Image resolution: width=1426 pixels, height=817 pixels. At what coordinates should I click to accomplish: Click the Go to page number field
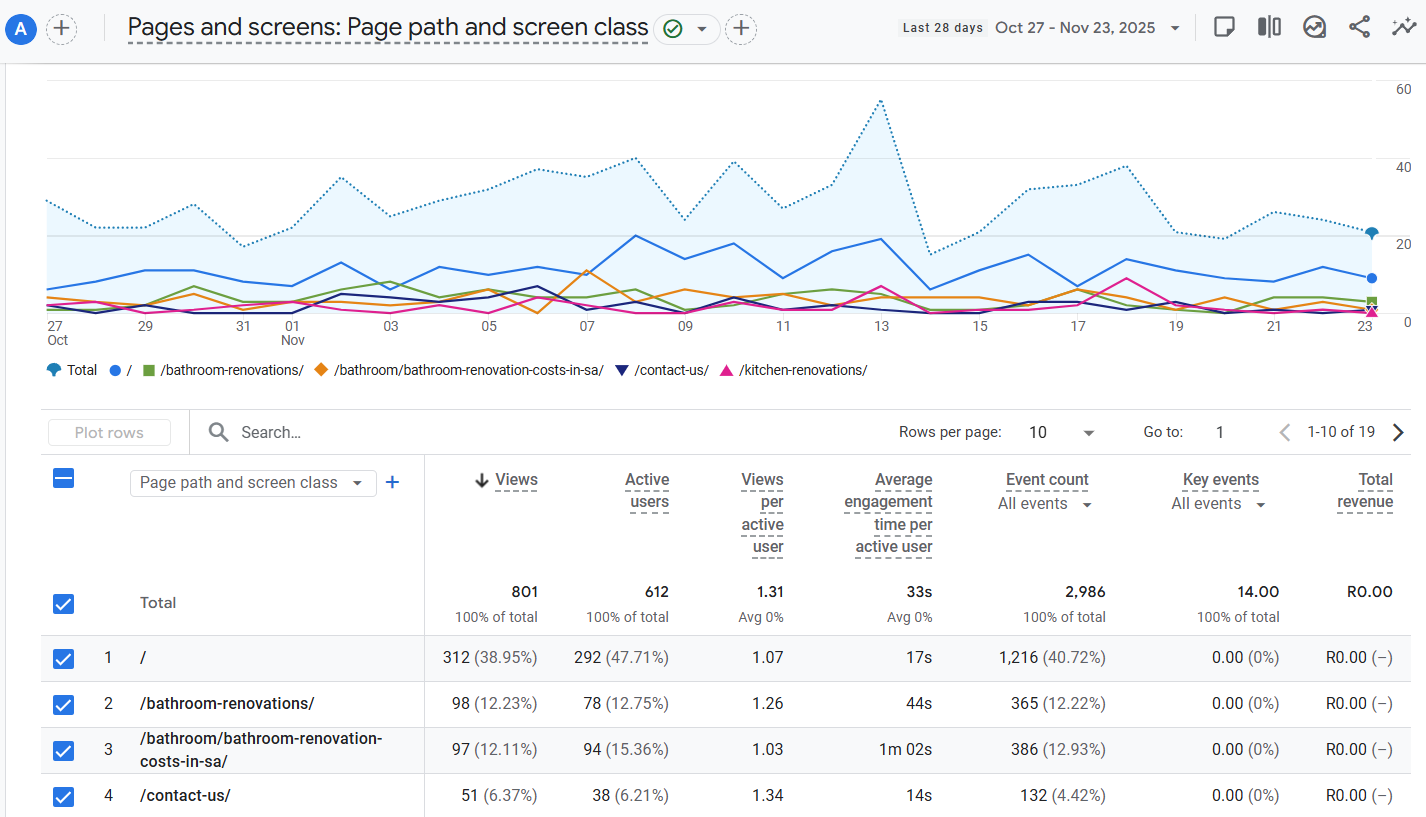[x=1220, y=433]
